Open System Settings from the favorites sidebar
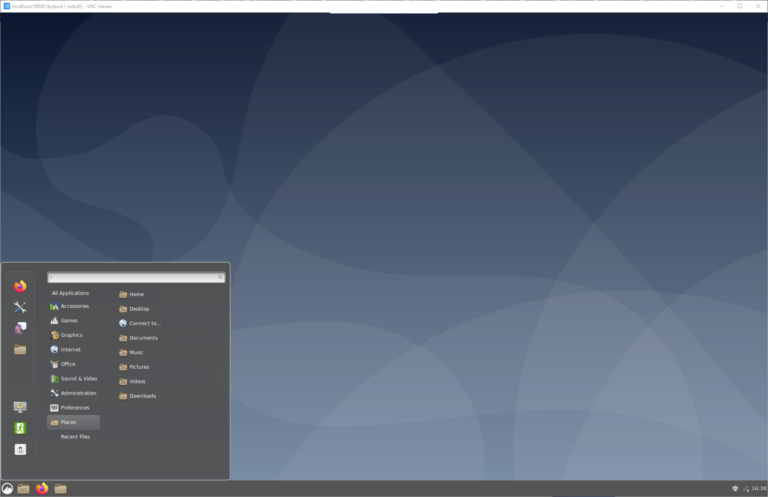This screenshot has height=497, width=768. 20,307
